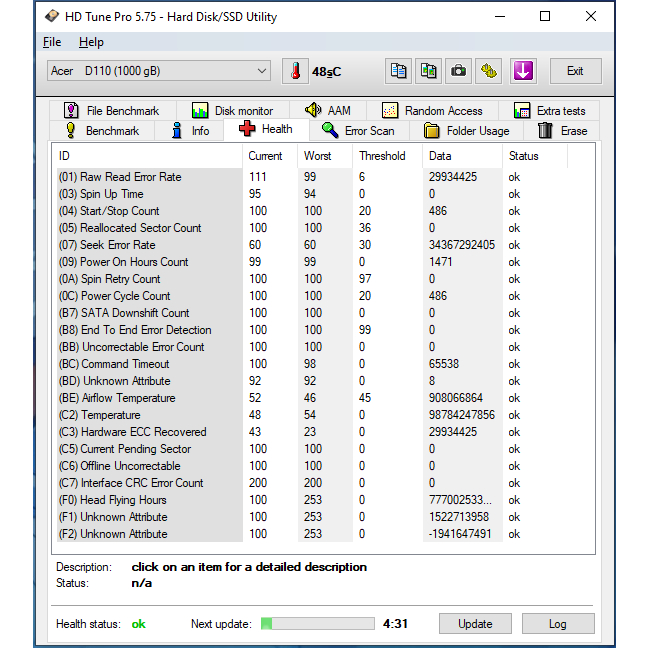Click the Update button
This screenshot has height=648, width=648.
(x=475, y=624)
